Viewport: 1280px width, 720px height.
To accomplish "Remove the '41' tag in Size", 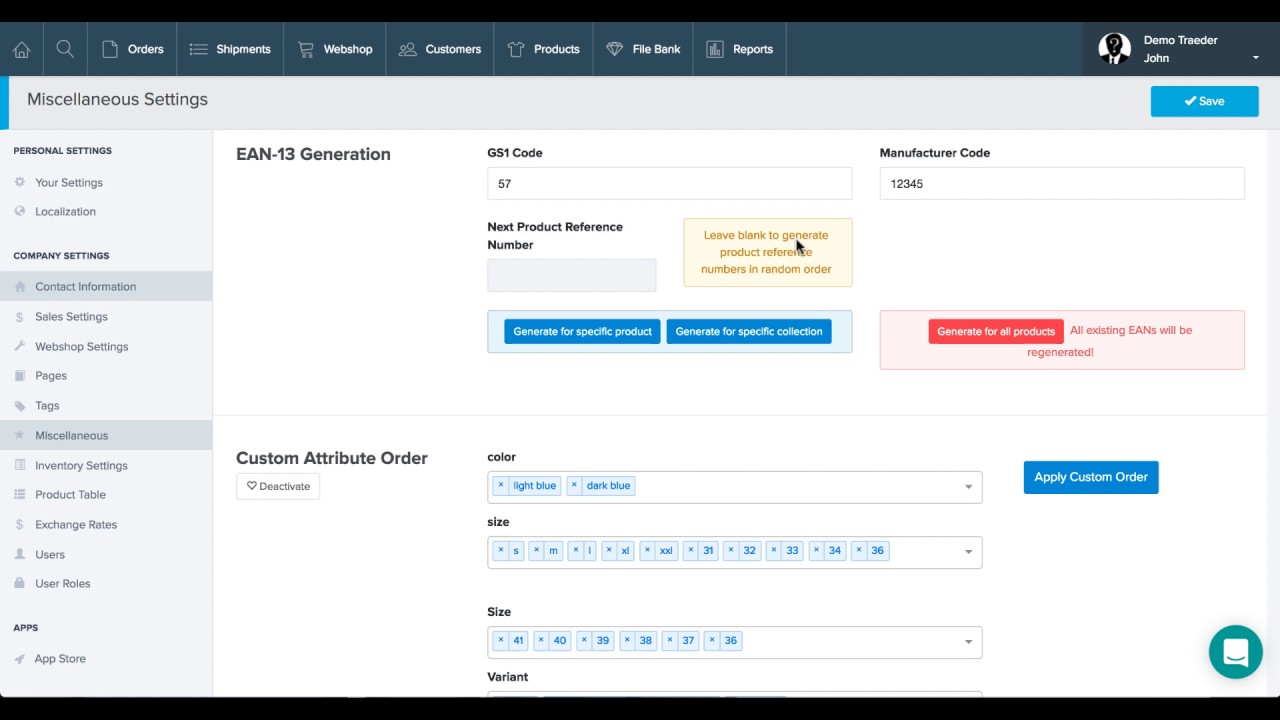I will coord(501,640).
